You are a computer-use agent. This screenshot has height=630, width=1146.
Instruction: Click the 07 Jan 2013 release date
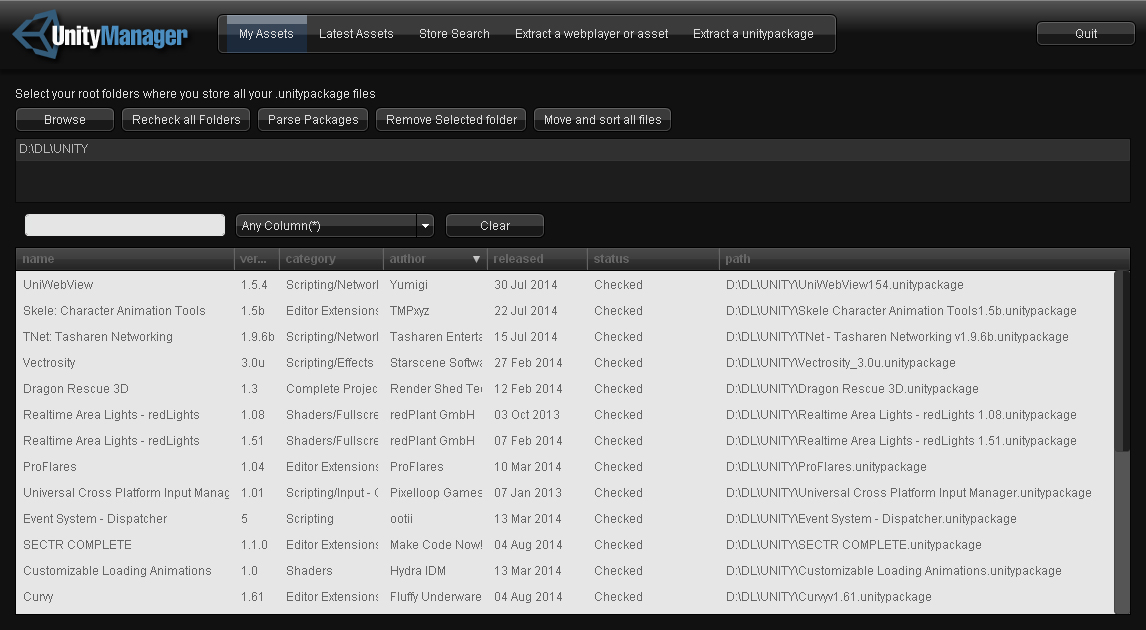click(x=528, y=493)
